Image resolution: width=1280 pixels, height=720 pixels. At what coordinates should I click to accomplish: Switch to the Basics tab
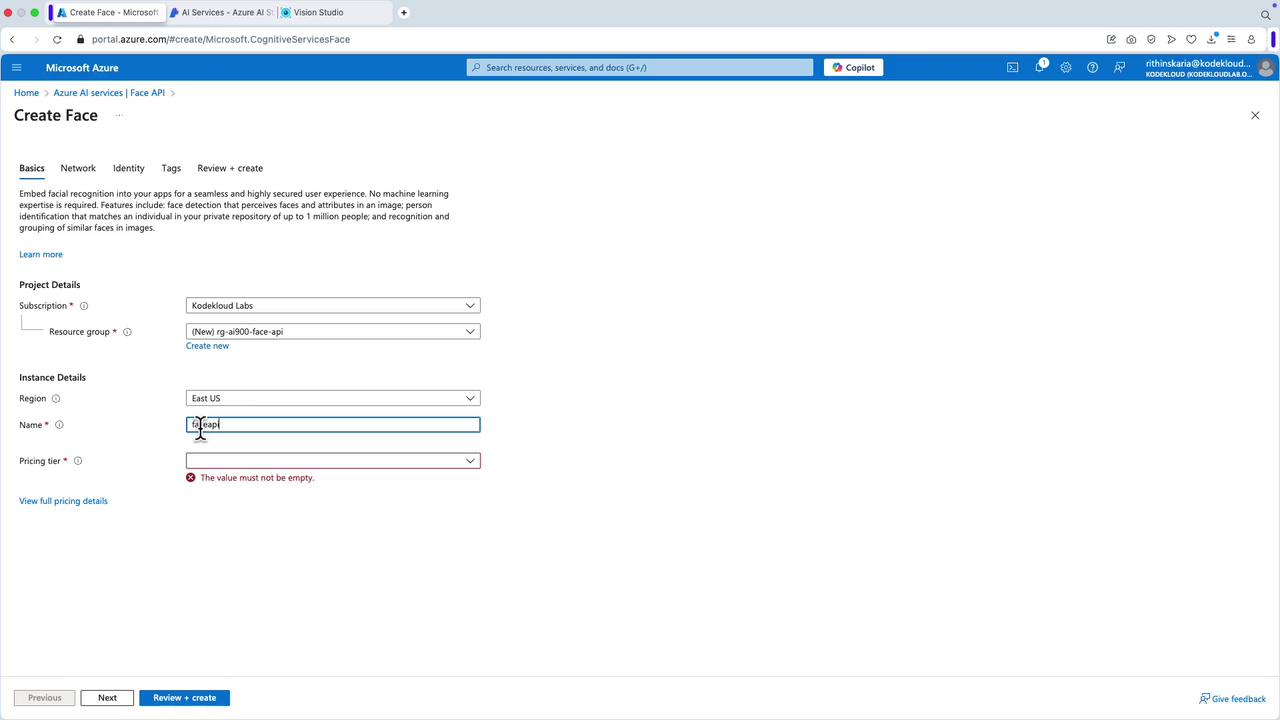[x=32, y=168]
